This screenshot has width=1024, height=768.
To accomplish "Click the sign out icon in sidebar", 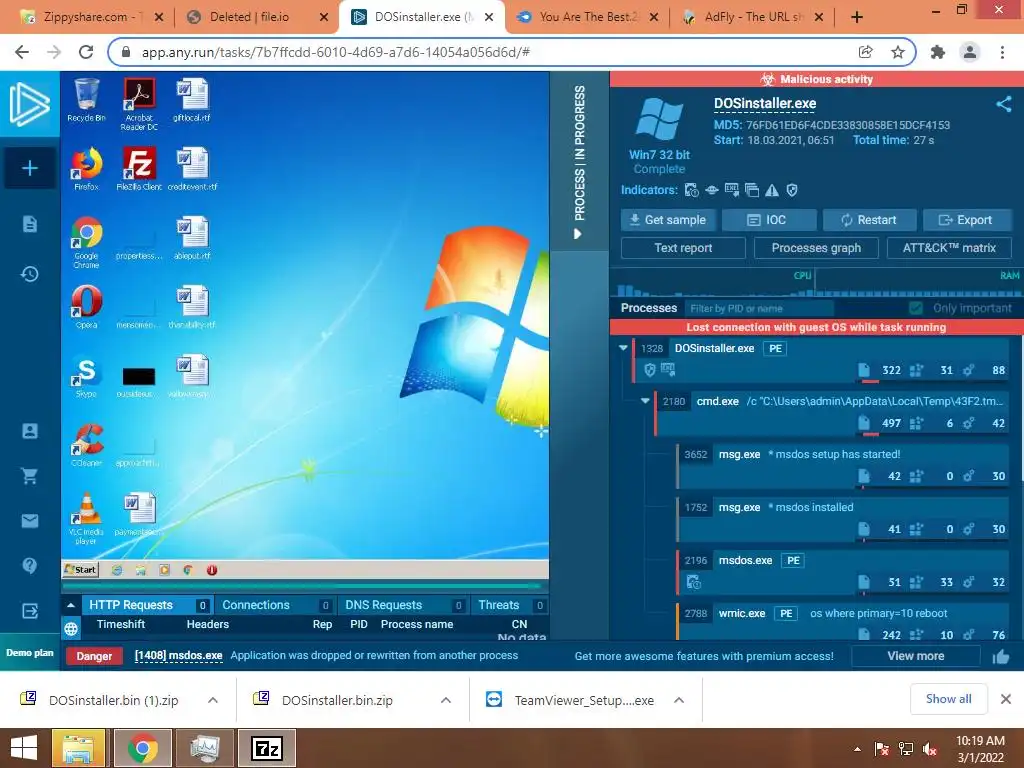I will point(29,611).
